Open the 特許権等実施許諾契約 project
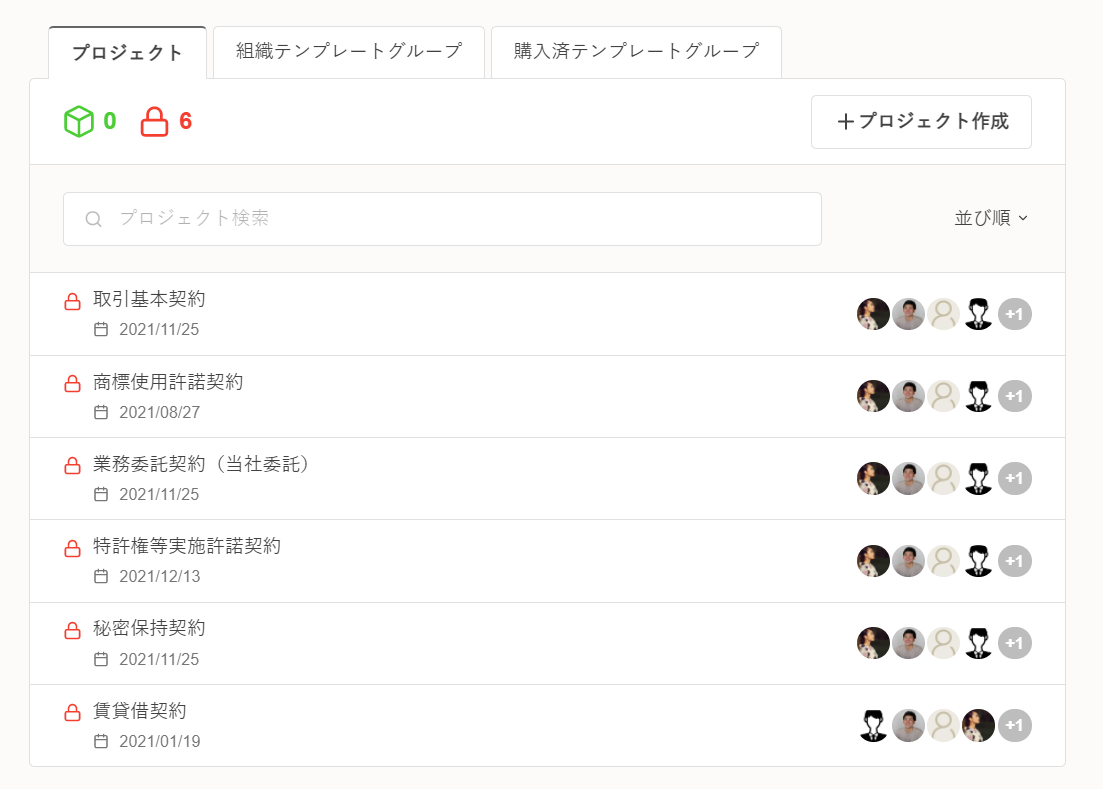The image size is (1103, 789). [187, 547]
